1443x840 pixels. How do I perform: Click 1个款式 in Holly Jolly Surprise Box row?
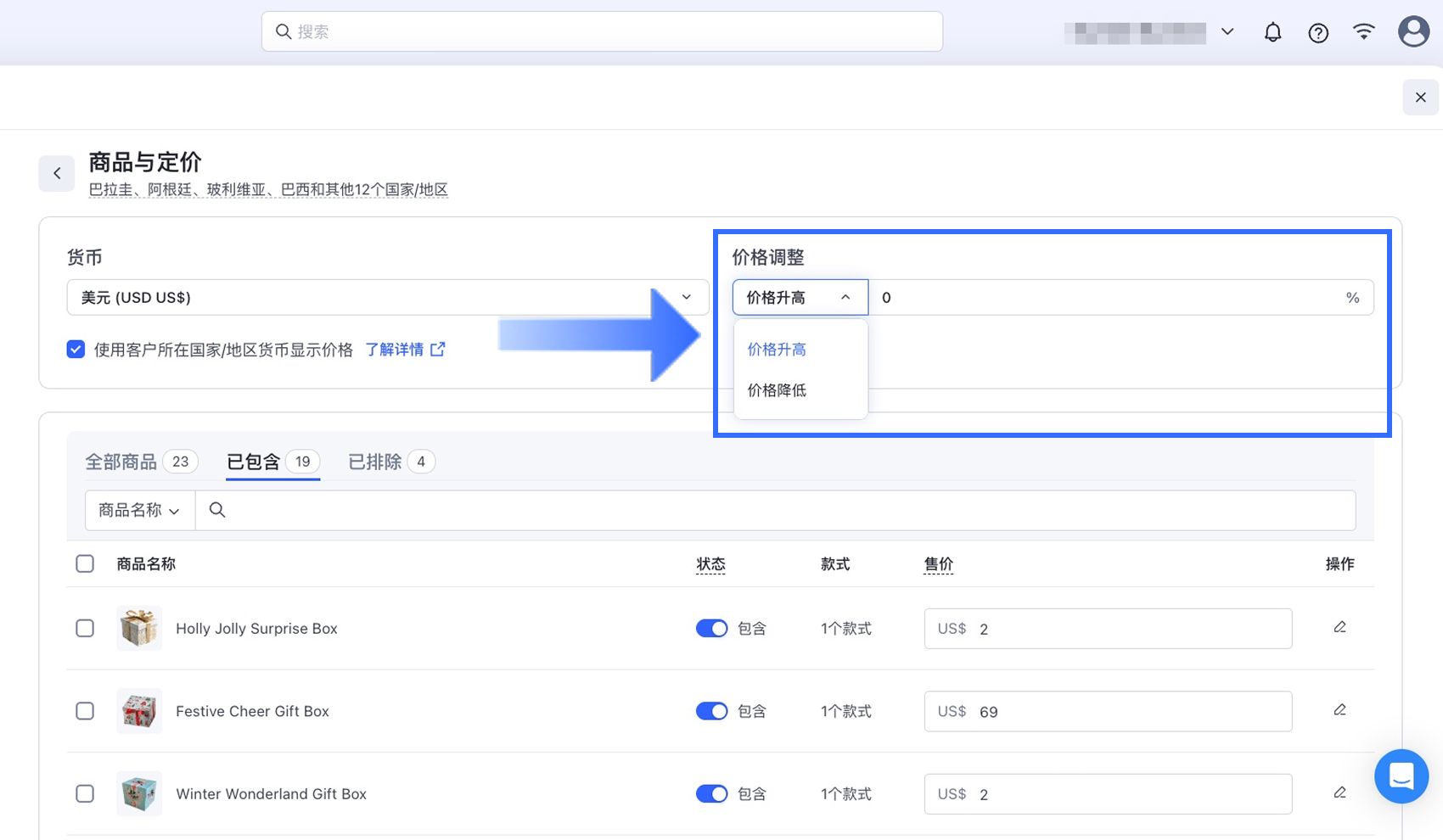click(x=845, y=629)
